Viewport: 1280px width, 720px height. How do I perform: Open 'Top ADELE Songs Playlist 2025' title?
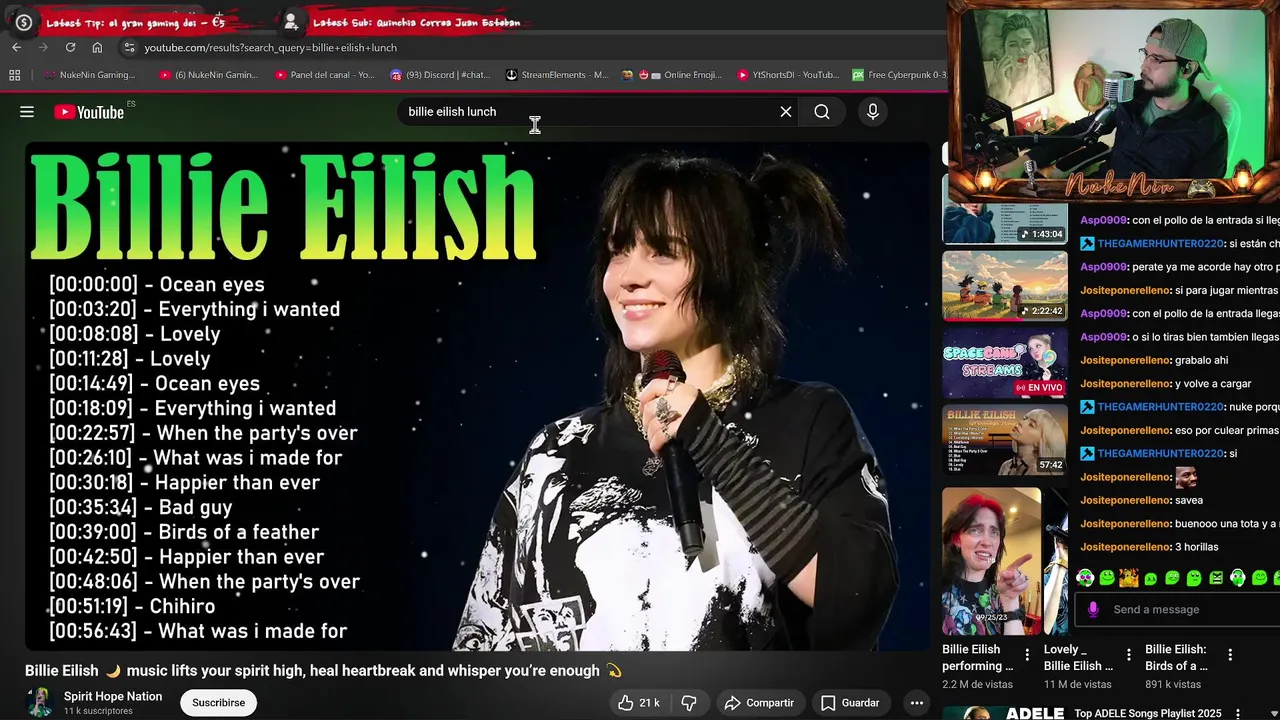coord(1148,714)
